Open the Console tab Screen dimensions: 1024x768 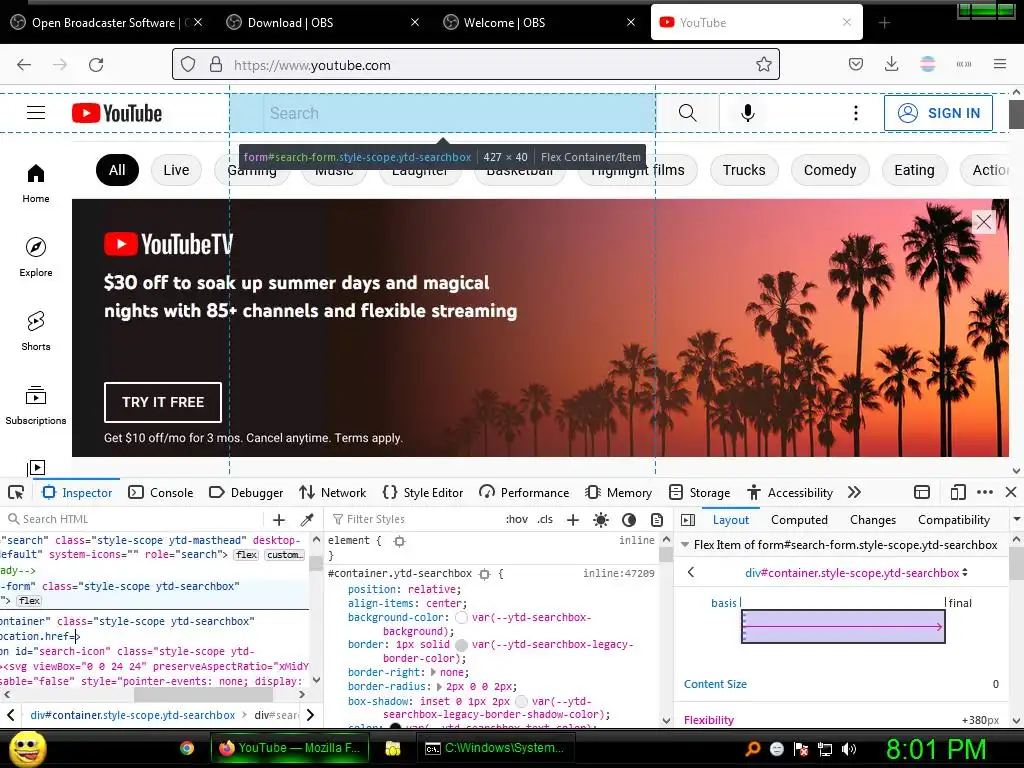point(161,492)
